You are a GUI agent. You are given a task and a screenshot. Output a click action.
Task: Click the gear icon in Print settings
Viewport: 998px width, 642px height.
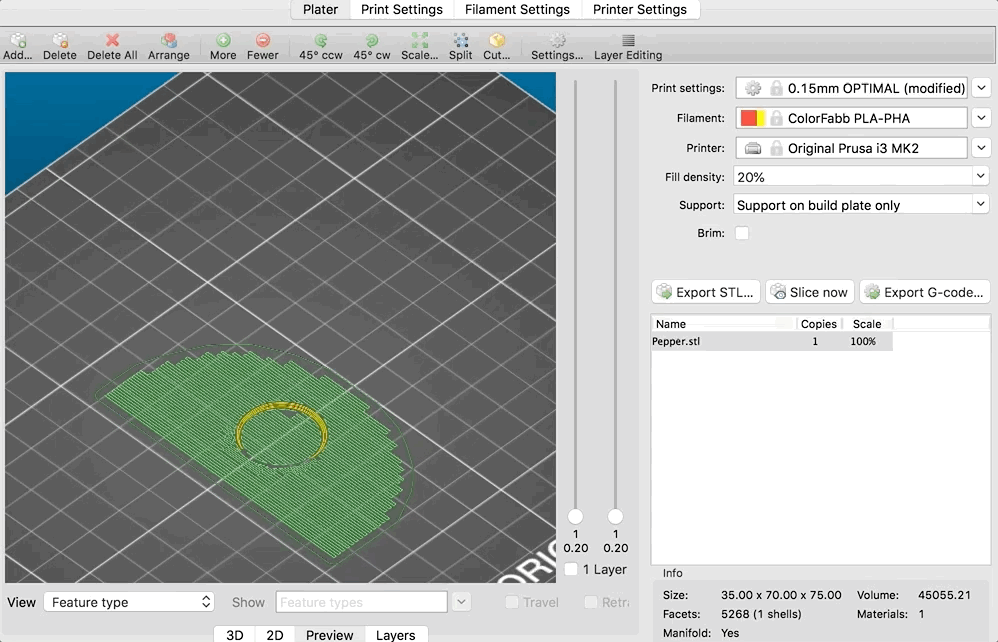pyautogui.click(x=753, y=88)
